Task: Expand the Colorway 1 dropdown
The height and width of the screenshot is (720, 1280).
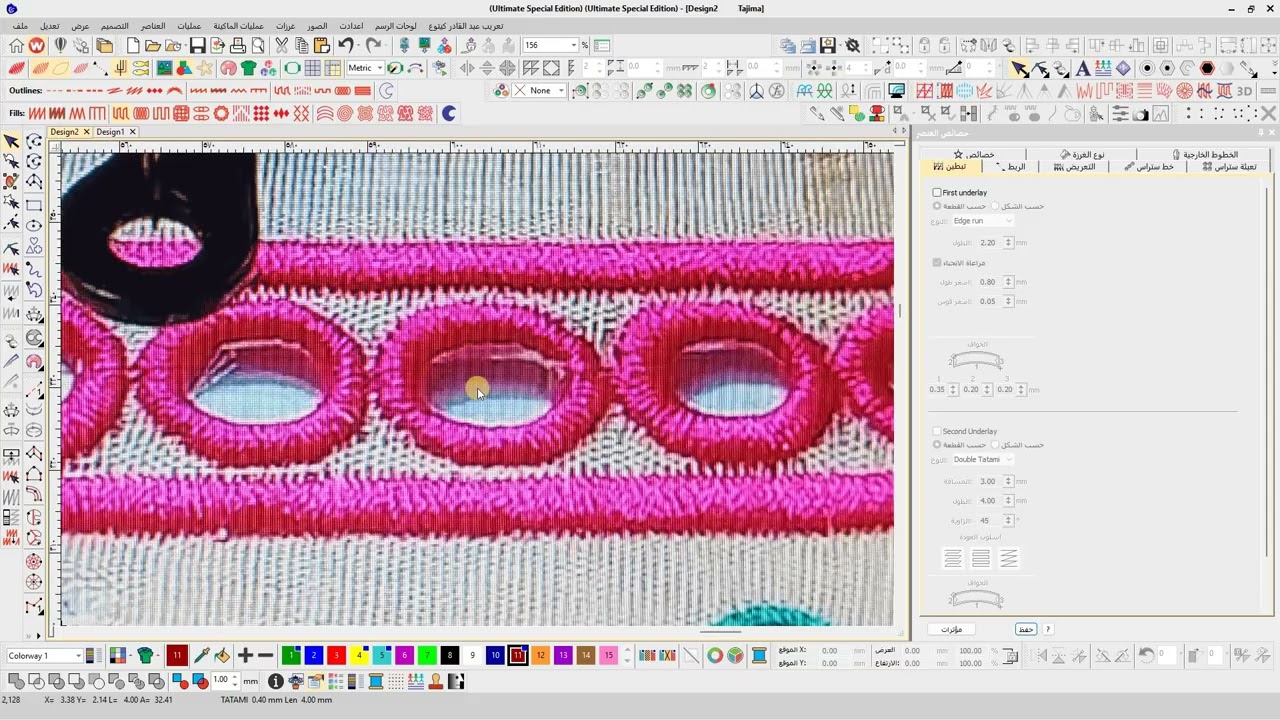Action: pos(44,656)
